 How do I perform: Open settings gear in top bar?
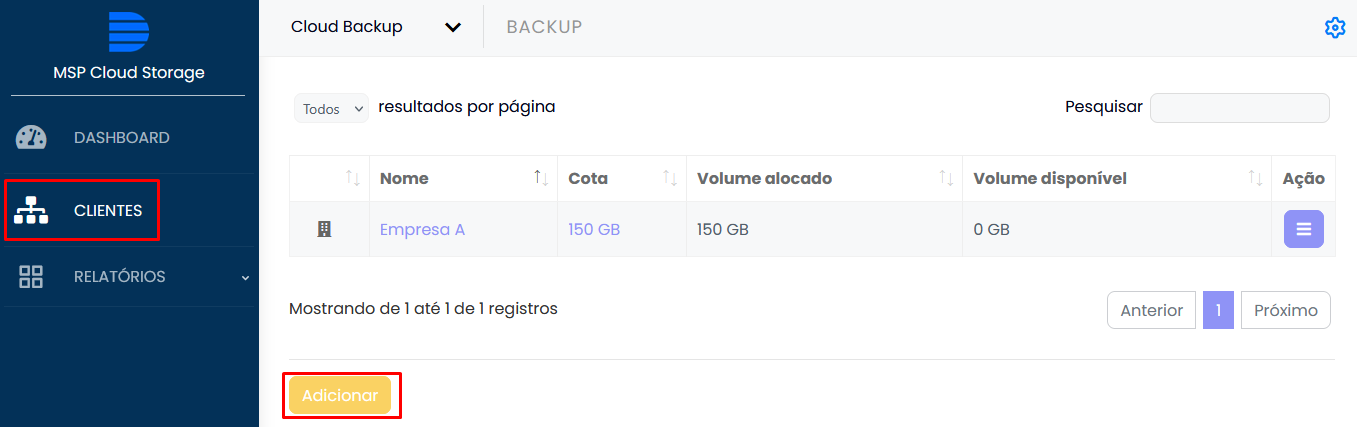(1335, 28)
